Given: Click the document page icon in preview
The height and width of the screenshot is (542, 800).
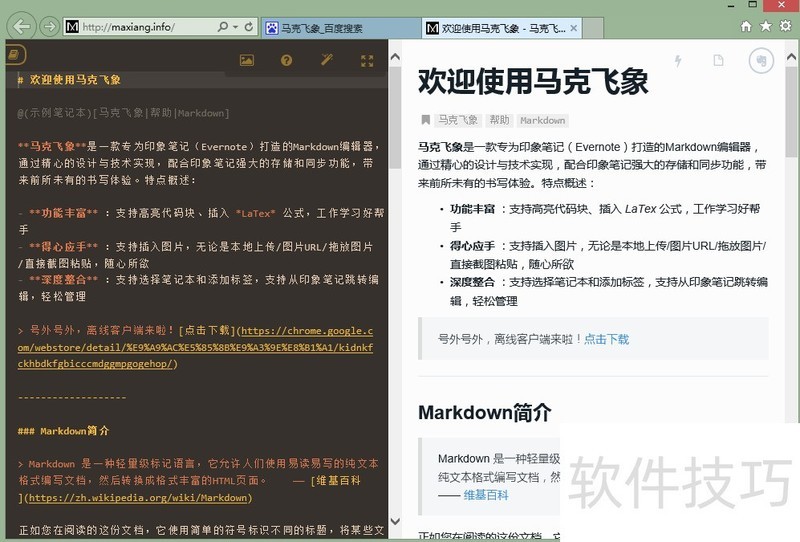Looking at the screenshot, I should coord(718,61).
